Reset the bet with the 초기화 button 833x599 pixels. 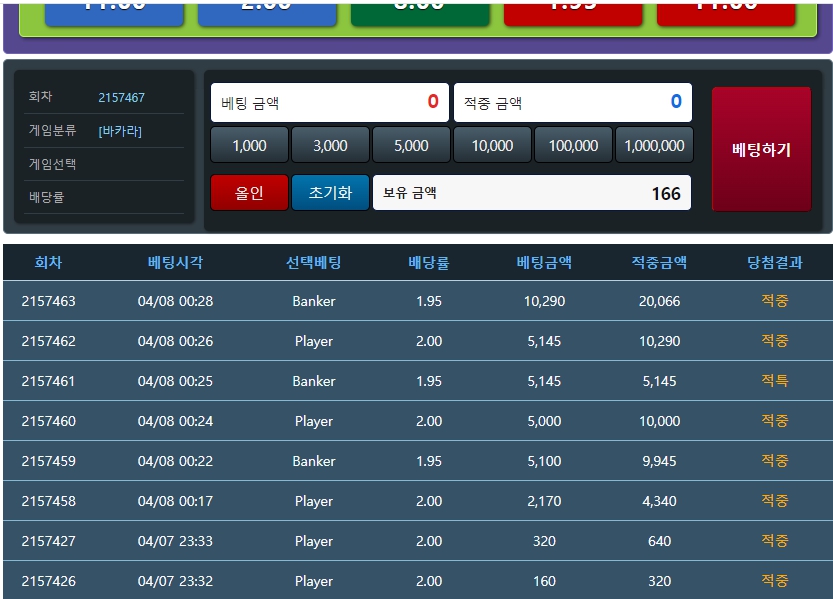point(330,193)
